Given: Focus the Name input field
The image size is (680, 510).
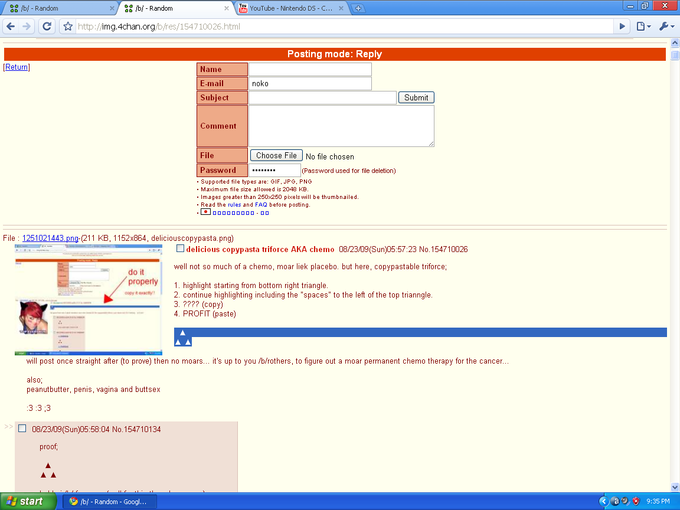Looking at the screenshot, I should (310, 69).
